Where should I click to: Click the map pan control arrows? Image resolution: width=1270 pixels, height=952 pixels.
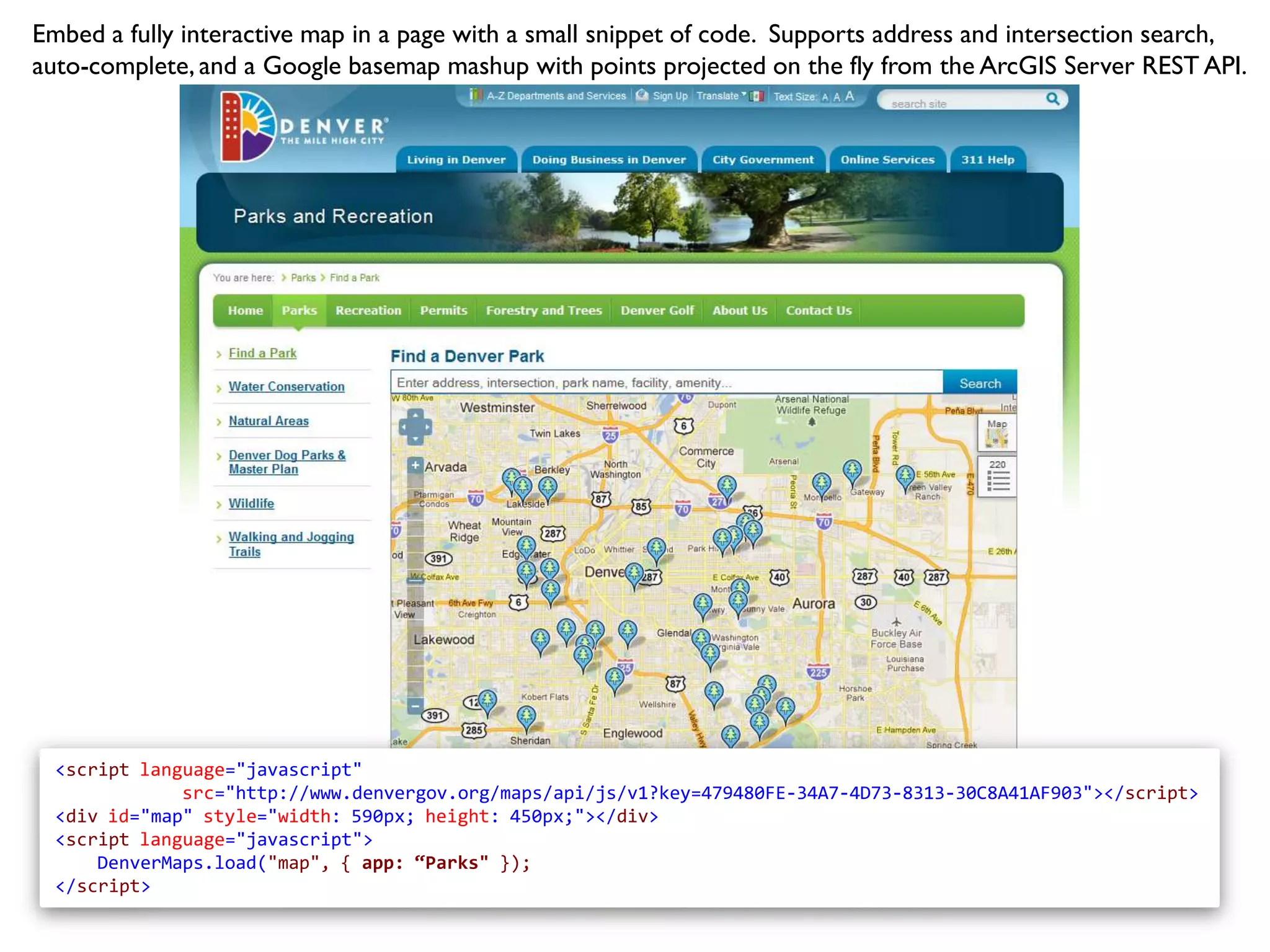click(415, 426)
